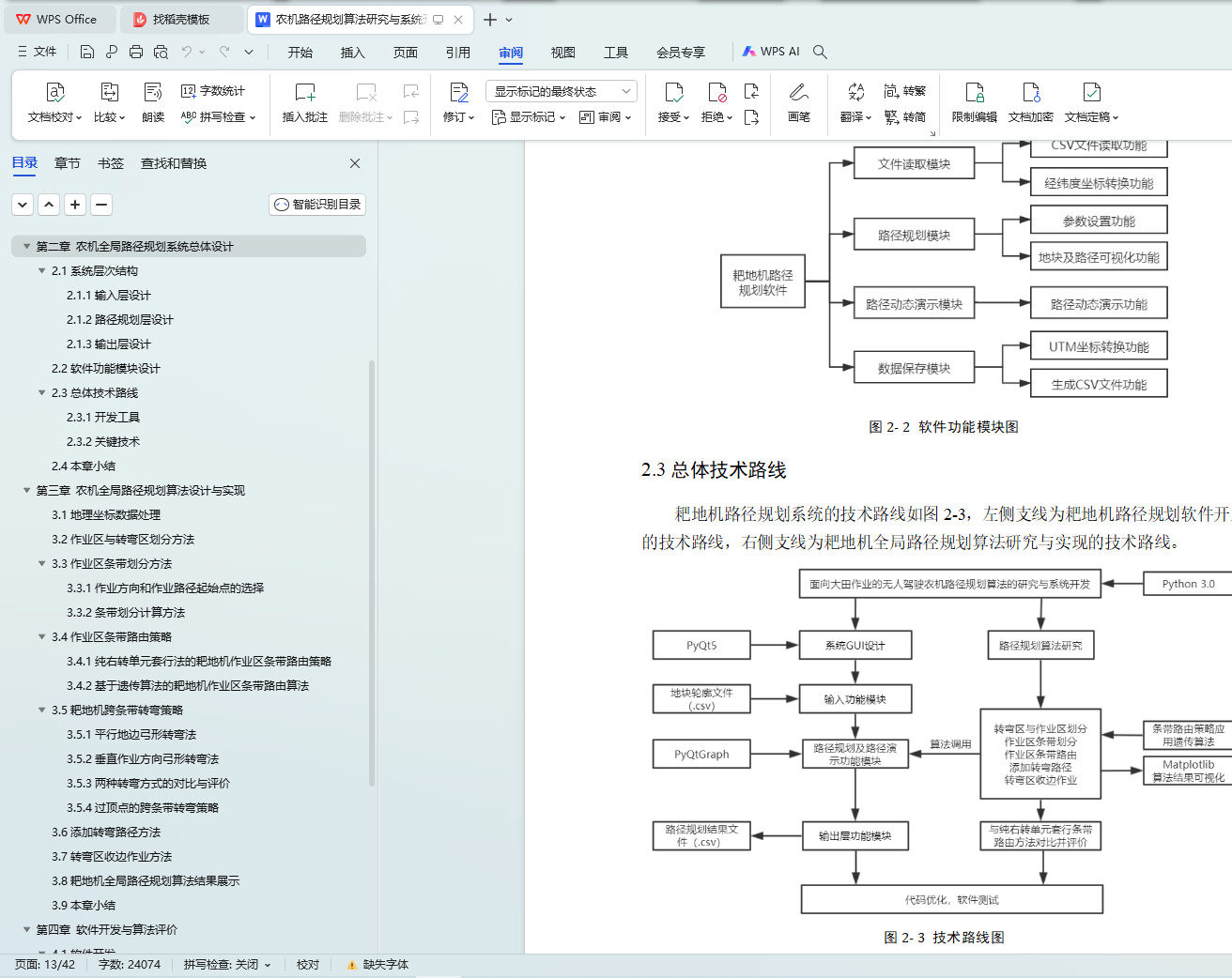Click the outline promote-up arrow button
The width and height of the screenshot is (1232, 978).
tap(50, 204)
